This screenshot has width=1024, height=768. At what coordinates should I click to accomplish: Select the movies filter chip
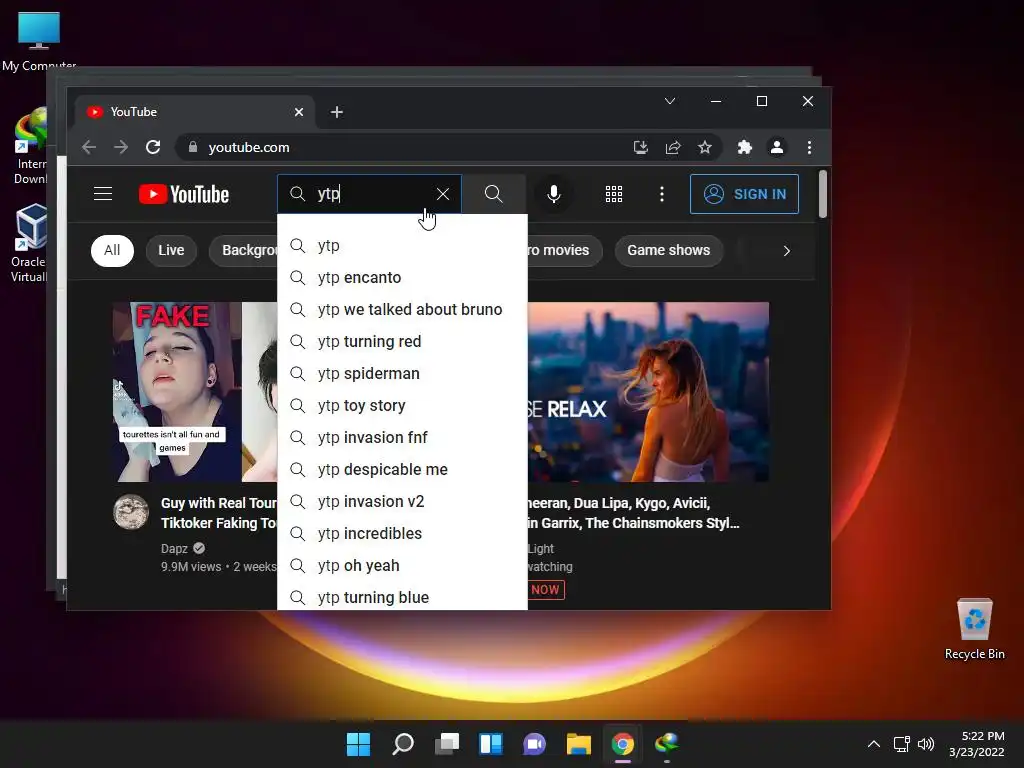pyautogui.click(x=564, y=251)
